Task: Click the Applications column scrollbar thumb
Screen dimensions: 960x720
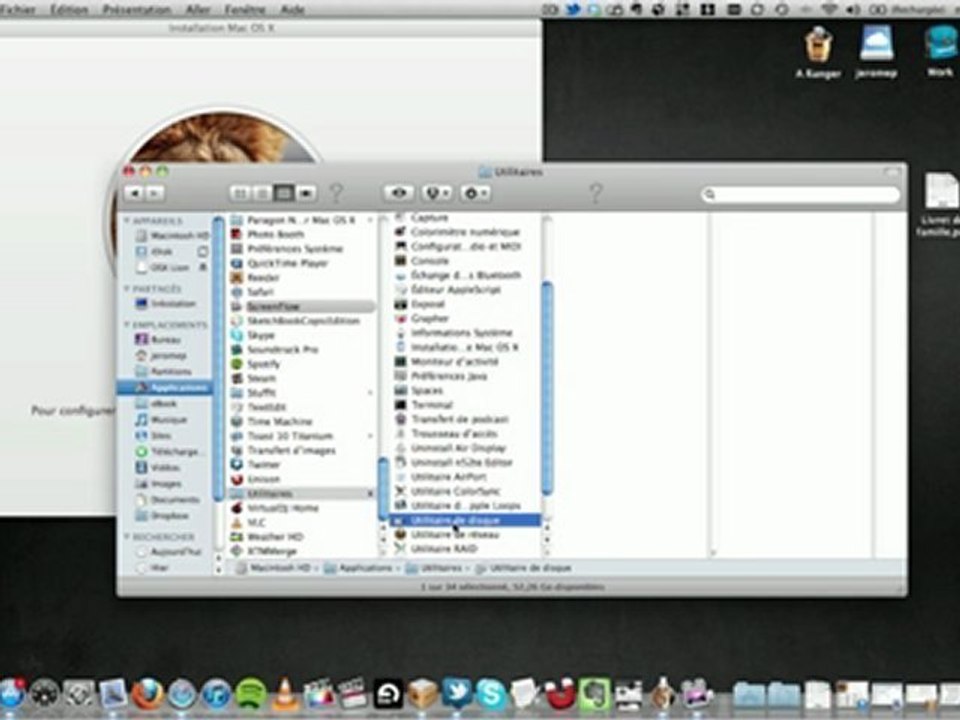Action: pyautogui.click(x=383, y=489)
